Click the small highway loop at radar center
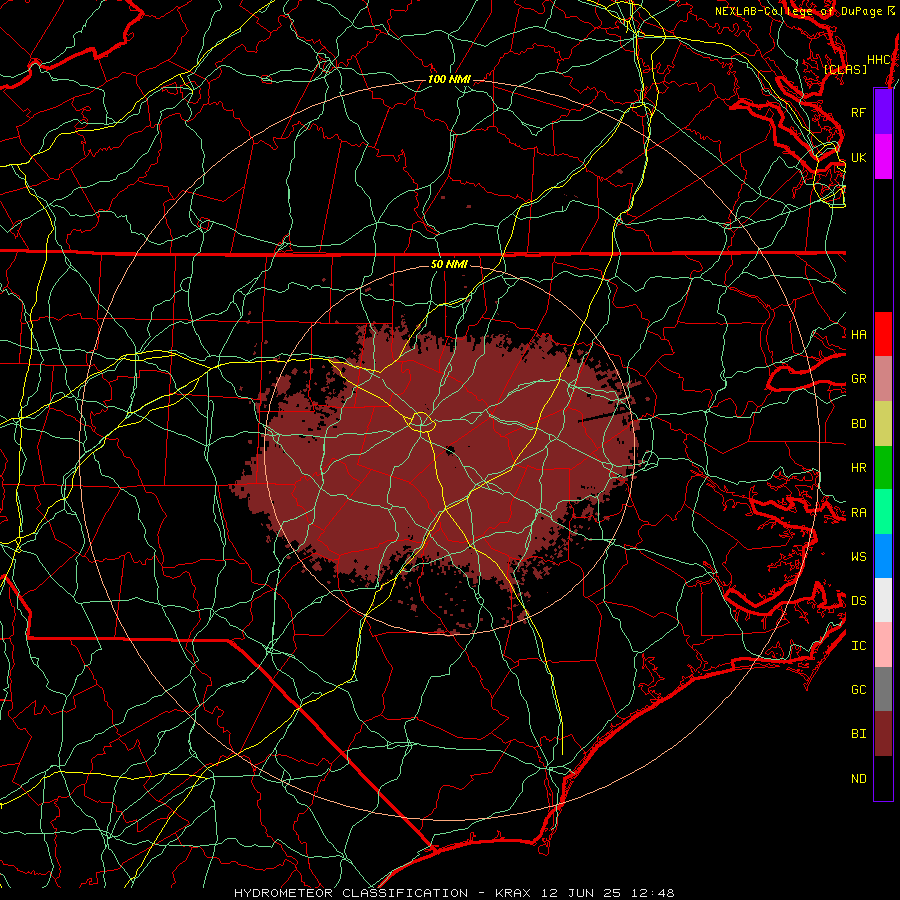900x900 pixels. click(x=421, y=422)
